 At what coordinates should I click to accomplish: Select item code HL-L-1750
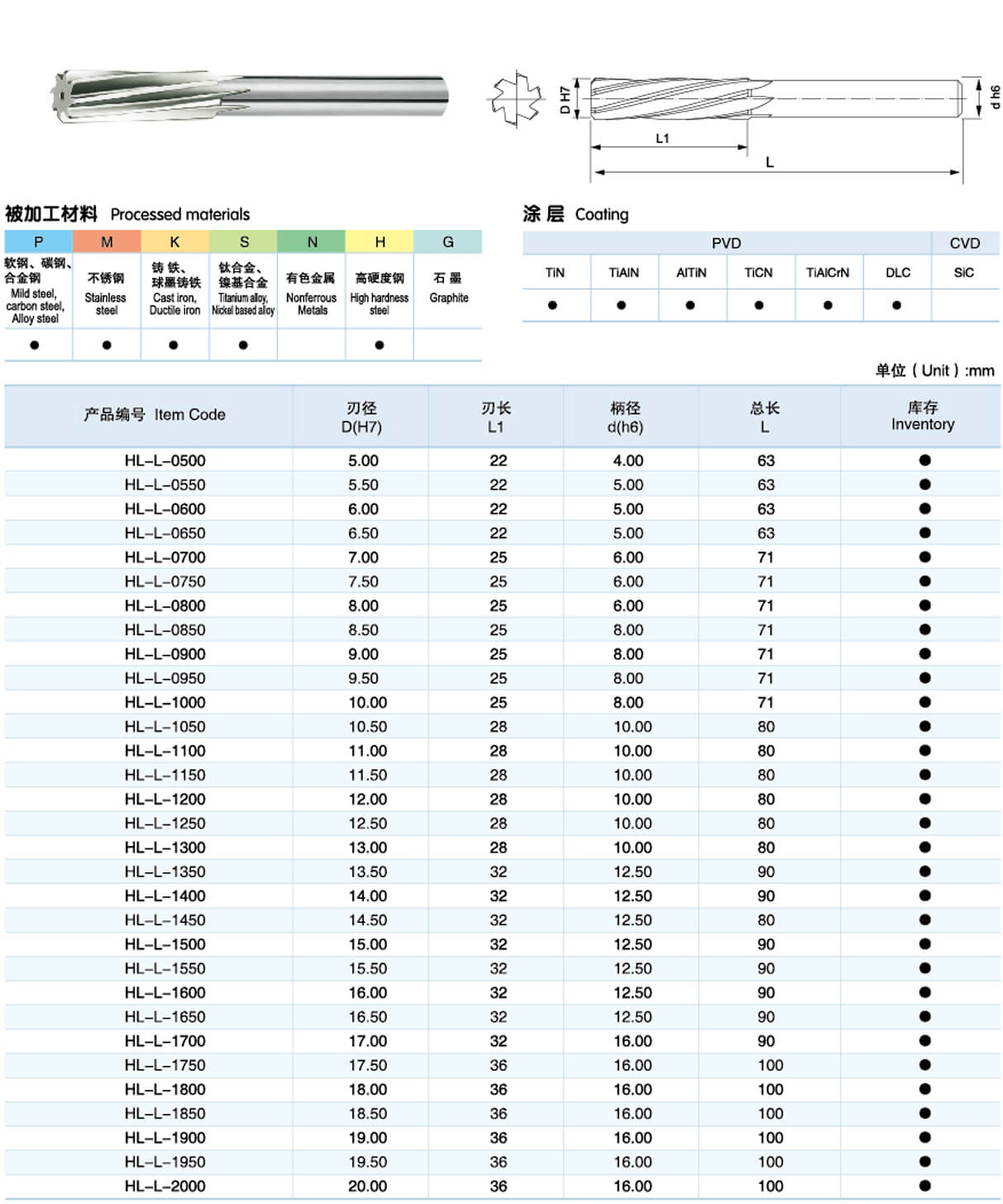point(165,1065)
